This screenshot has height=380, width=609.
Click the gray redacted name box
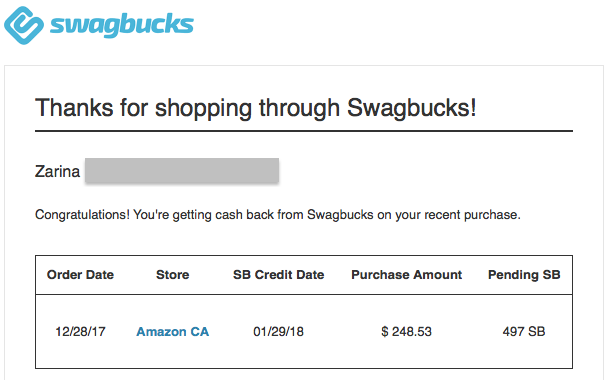182,170
